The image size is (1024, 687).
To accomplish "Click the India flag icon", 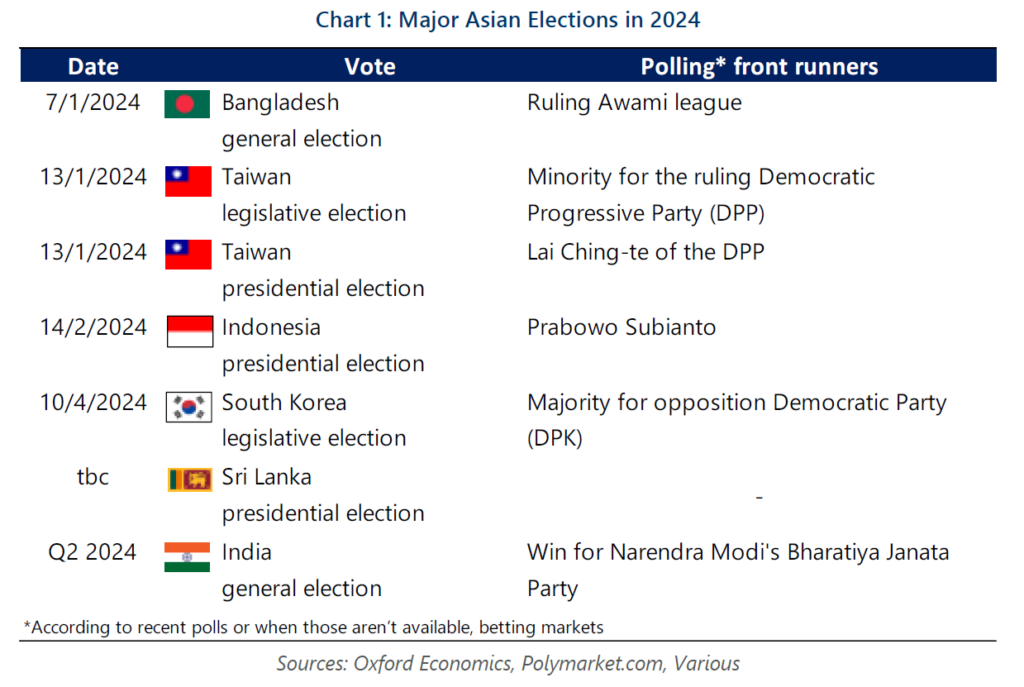I will (x=187, y=557).
